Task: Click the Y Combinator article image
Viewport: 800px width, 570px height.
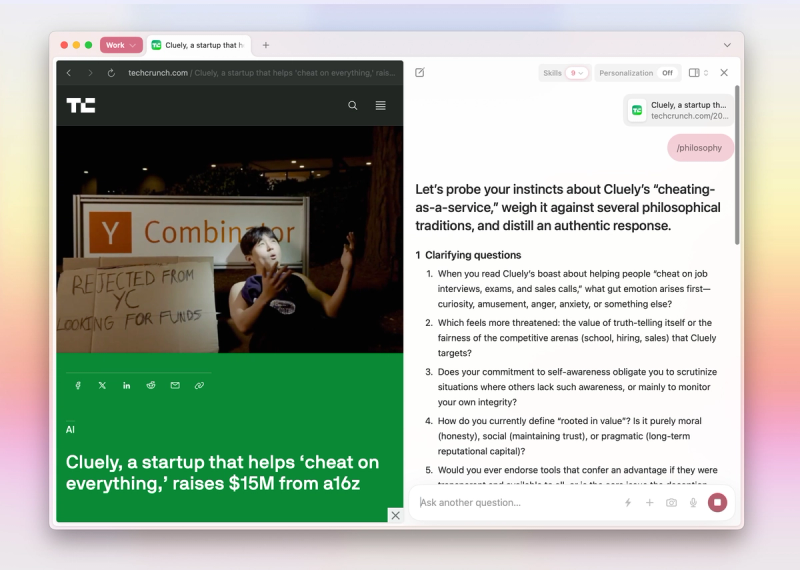Action: pos(230,239)
